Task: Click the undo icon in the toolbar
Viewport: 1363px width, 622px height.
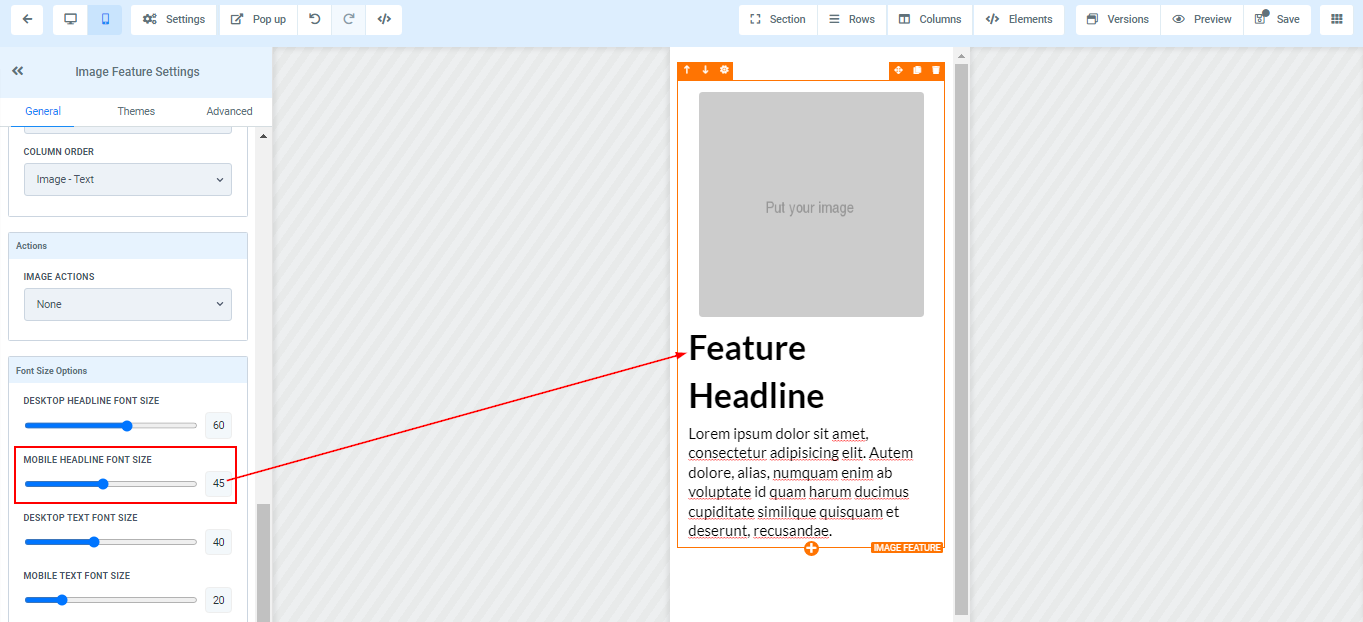Action: (315, 19)
